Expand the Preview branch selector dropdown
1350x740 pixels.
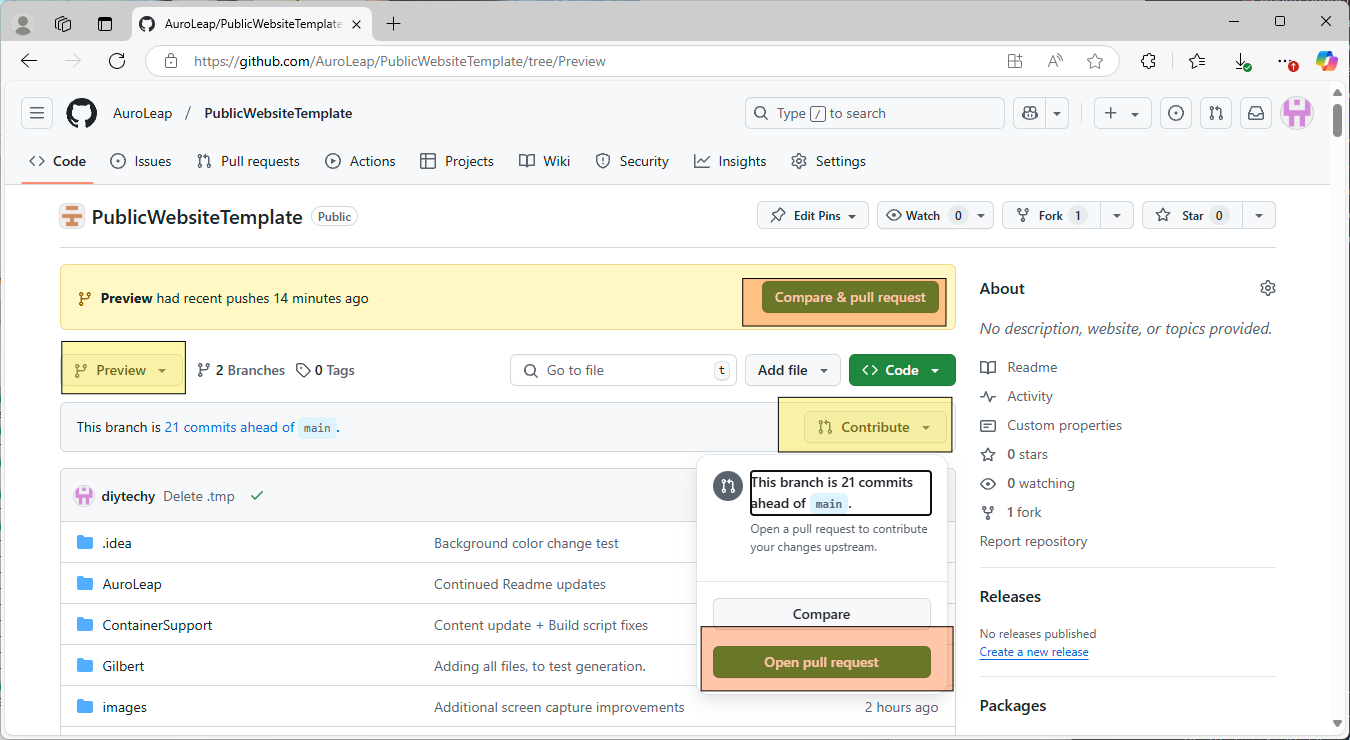(x=122, y=370)
